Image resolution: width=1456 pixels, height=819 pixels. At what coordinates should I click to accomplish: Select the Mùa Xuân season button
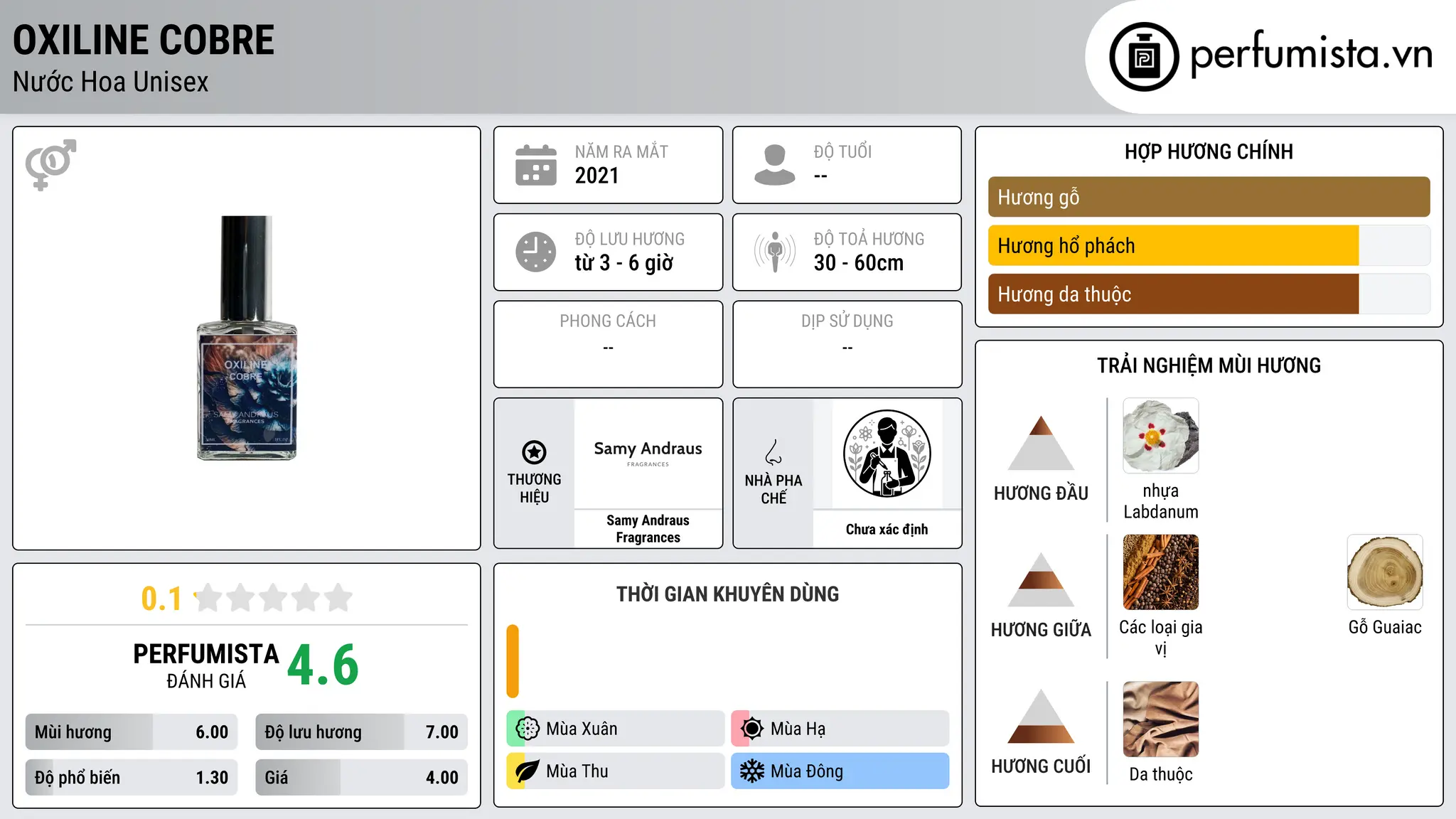pos(616,729)
